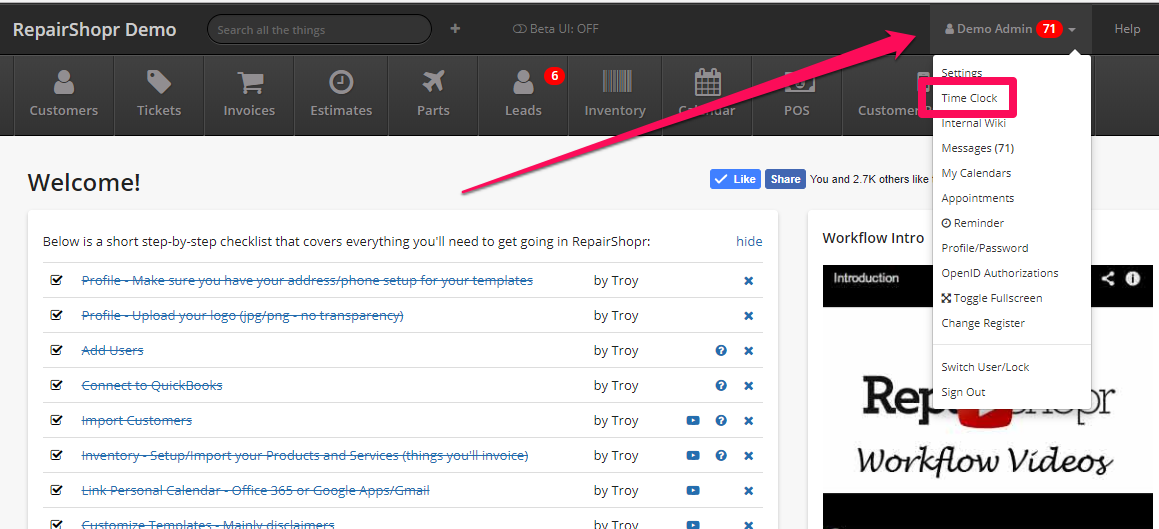
Task: Select Reminder menu entry
Action: (x=973, y=223)
